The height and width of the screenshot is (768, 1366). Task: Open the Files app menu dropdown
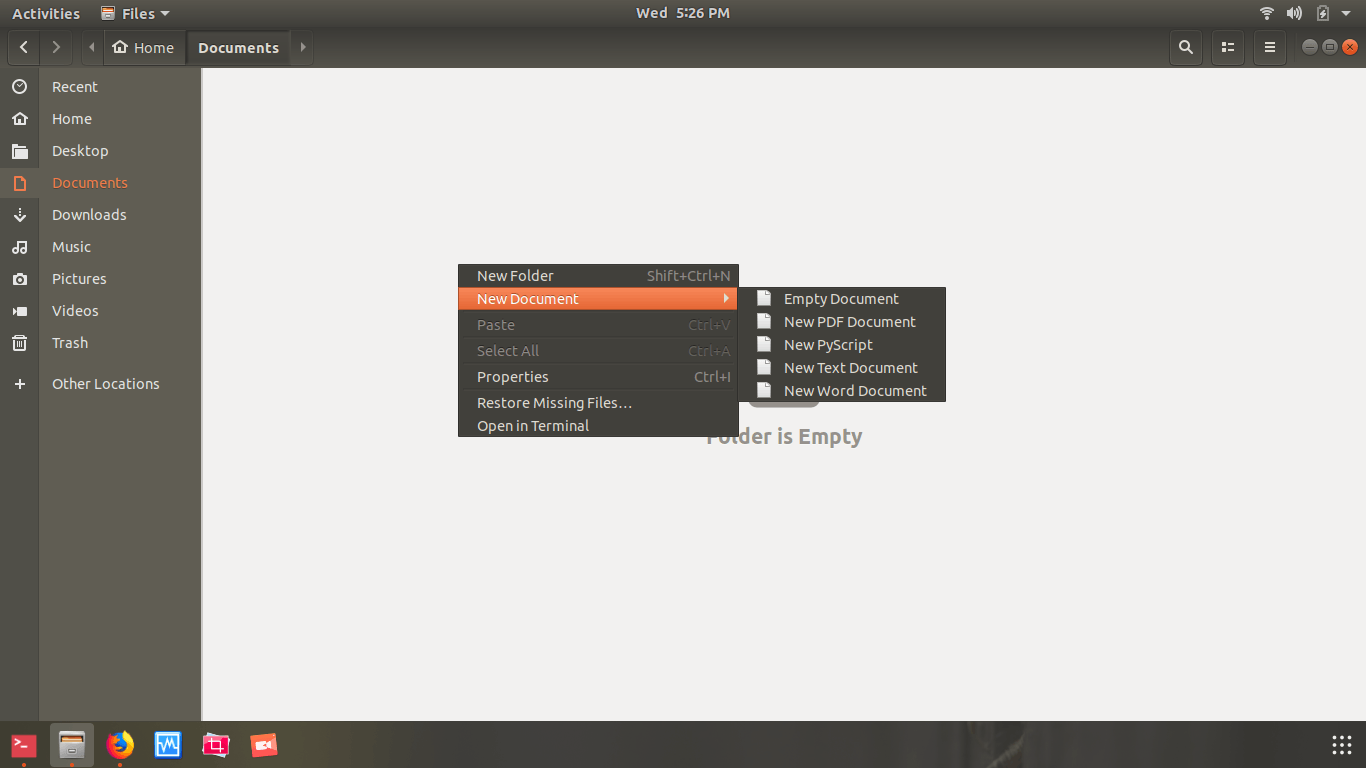pyautogui.click(x=136, y=13)
